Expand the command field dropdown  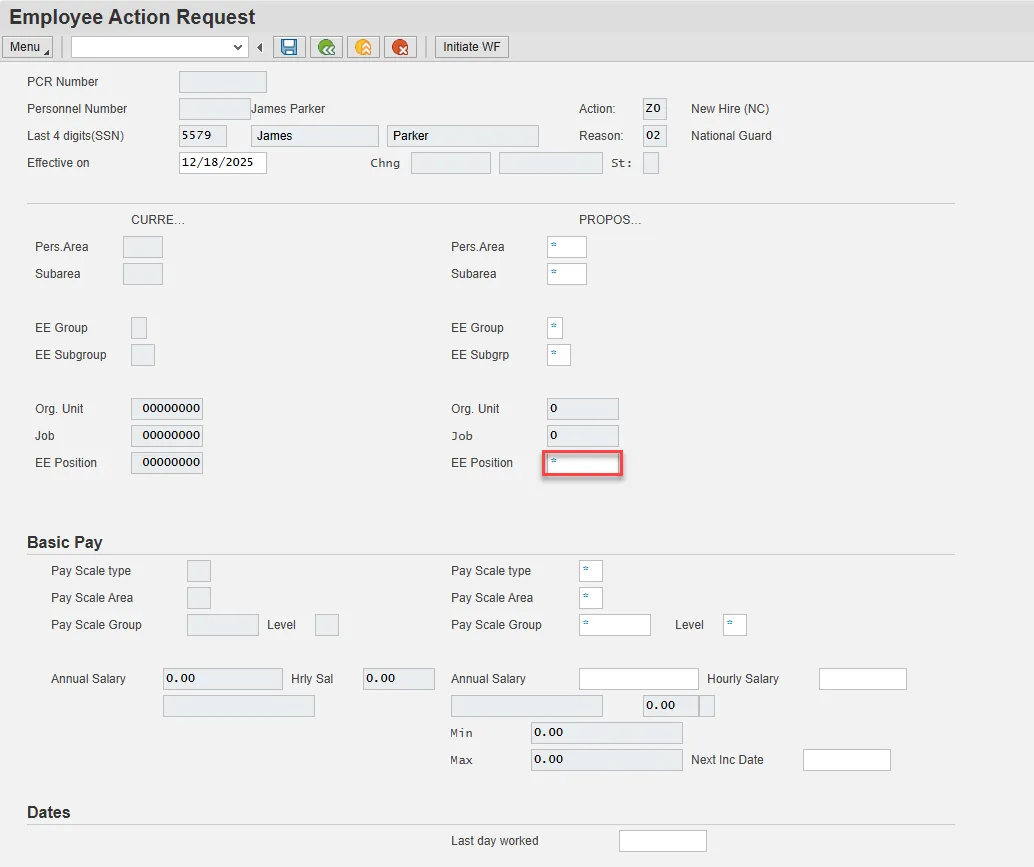pyautogui.click(x=238, y=47)
